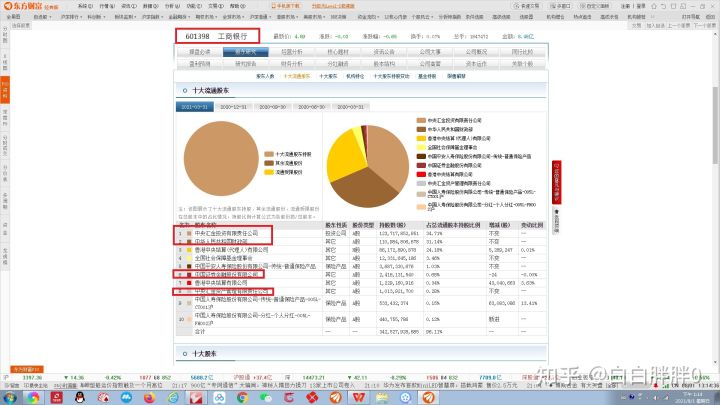Open the 系统 menu in menu bar

click(x=85, y=6)
